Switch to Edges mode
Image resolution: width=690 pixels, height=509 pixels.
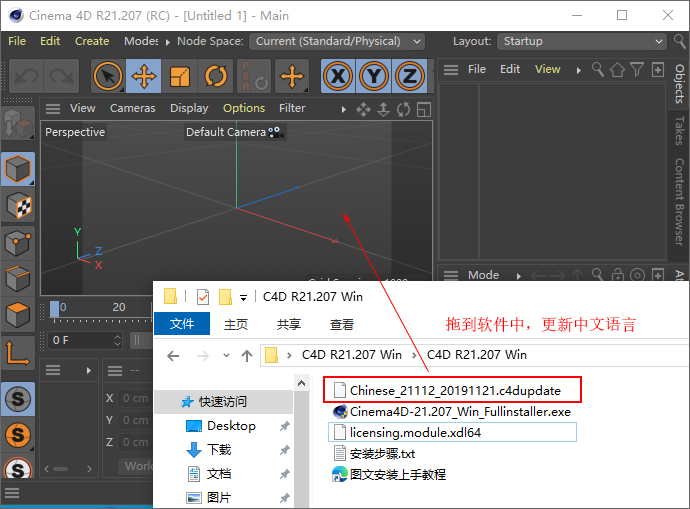point(18,279)
